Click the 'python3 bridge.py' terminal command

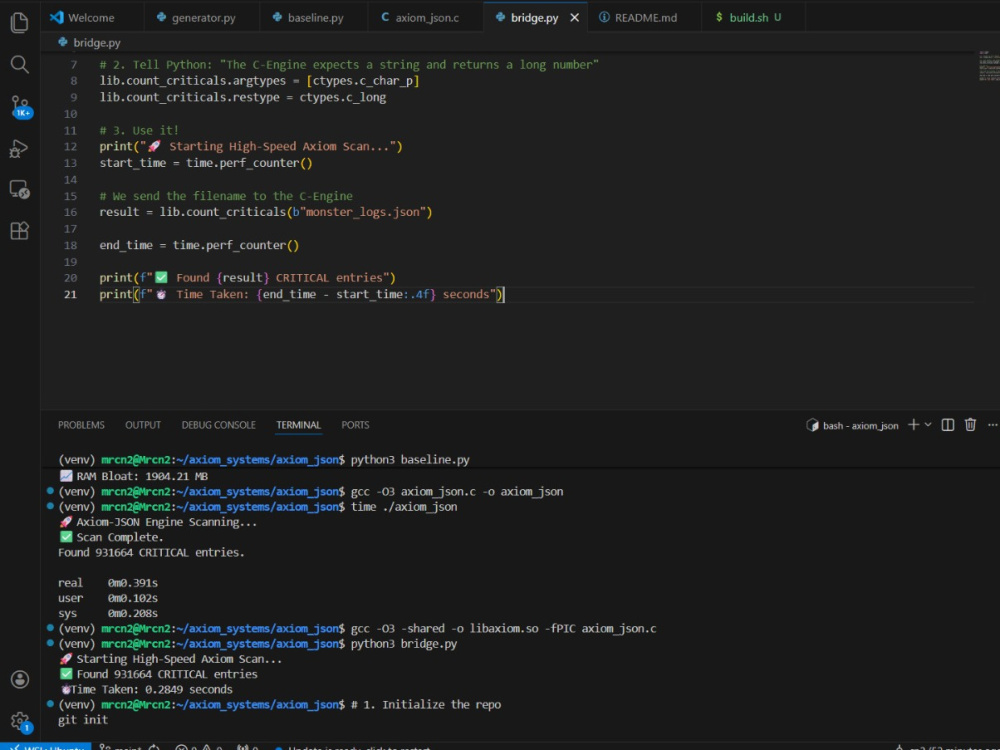404,644
